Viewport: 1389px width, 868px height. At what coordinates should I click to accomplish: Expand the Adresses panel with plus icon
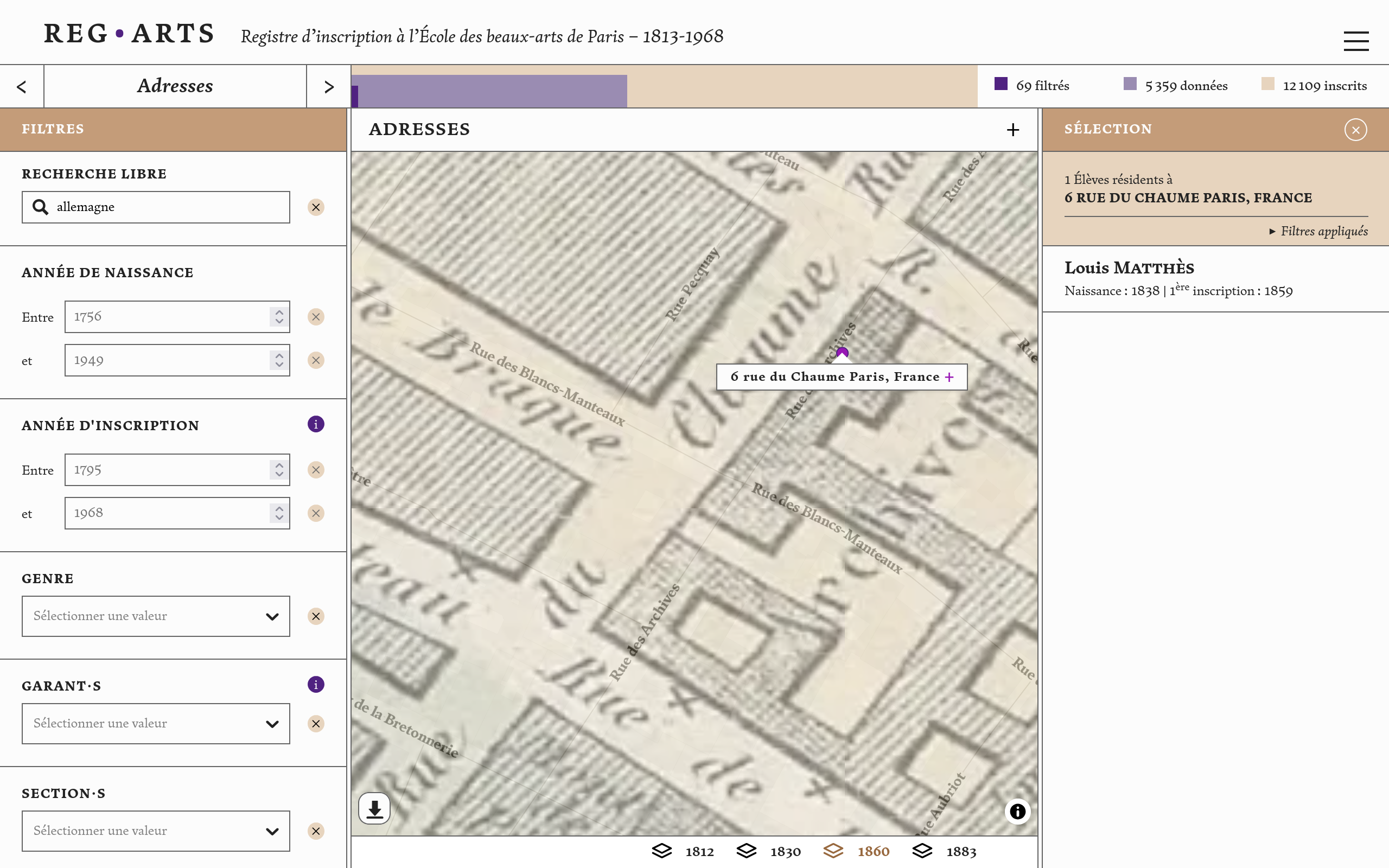tap(1013, 130)
